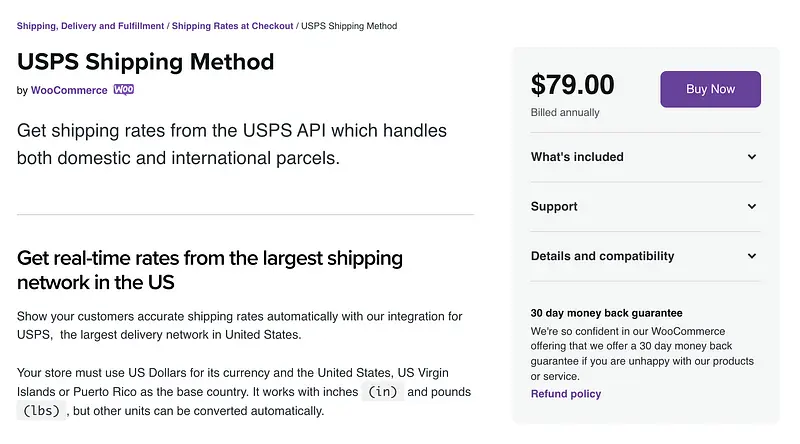Image resolution: width=800 pixels, height=444 pixels.
Task: Click the USPS Shipping Method page title
Action: coord(145,61)
